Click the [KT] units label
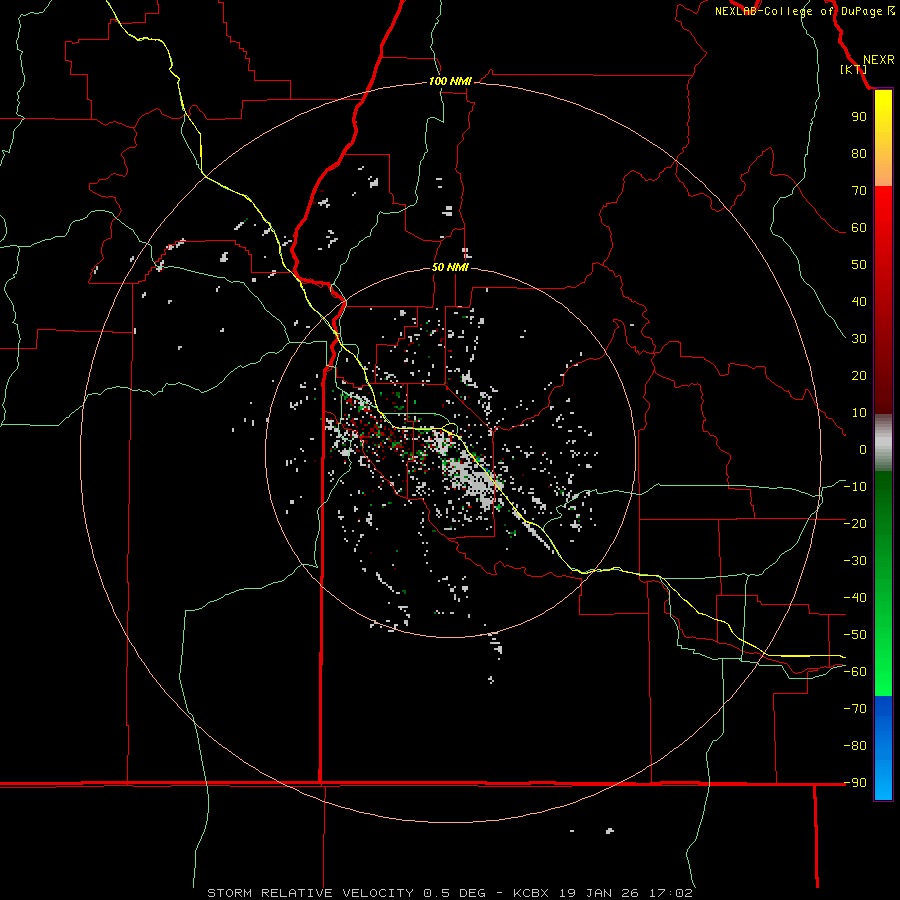This screenshot has height=900, width=900. [x=854, y=69]
